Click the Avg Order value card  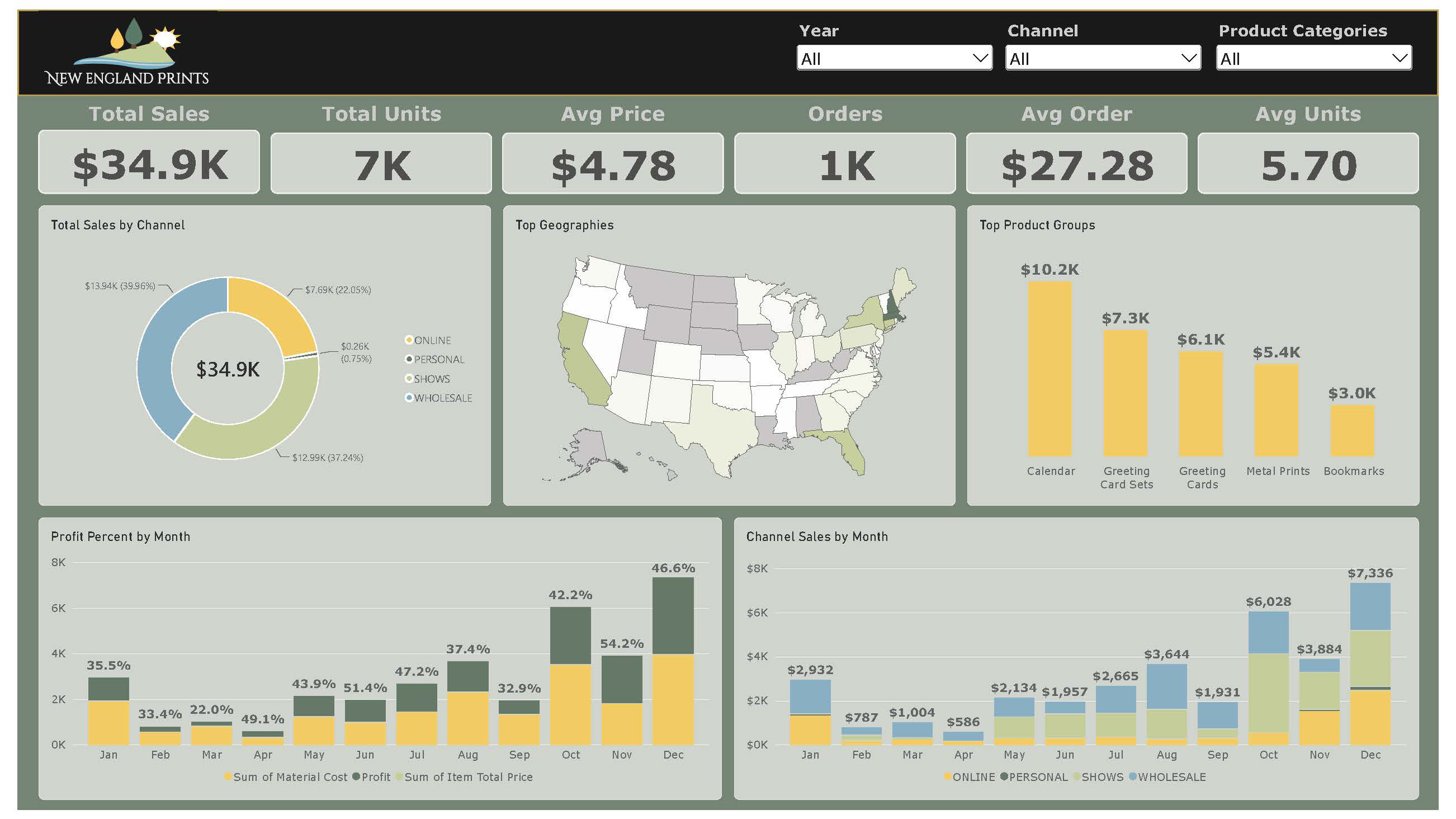(x=1077, y=163)
